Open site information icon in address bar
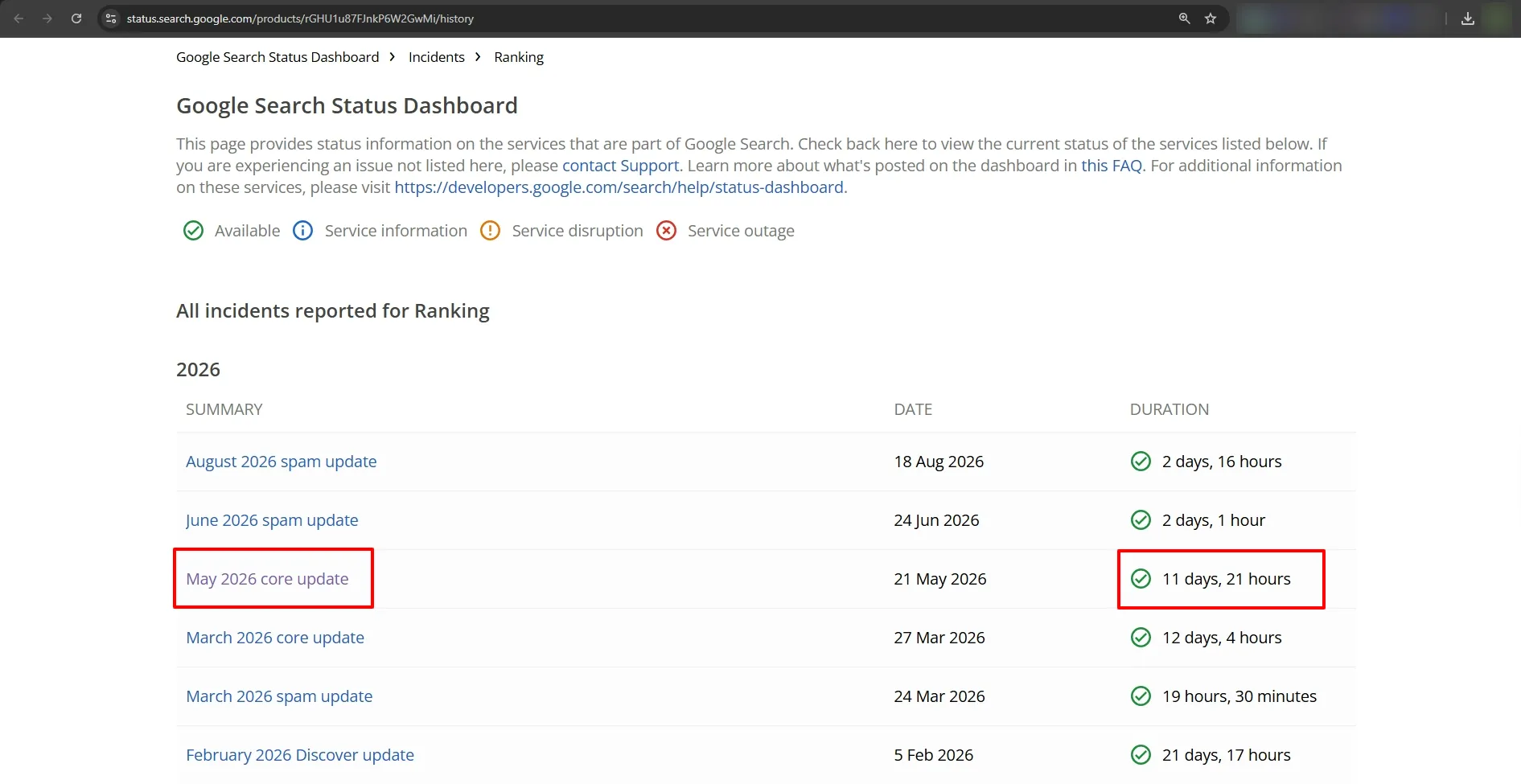 [111, 18]
